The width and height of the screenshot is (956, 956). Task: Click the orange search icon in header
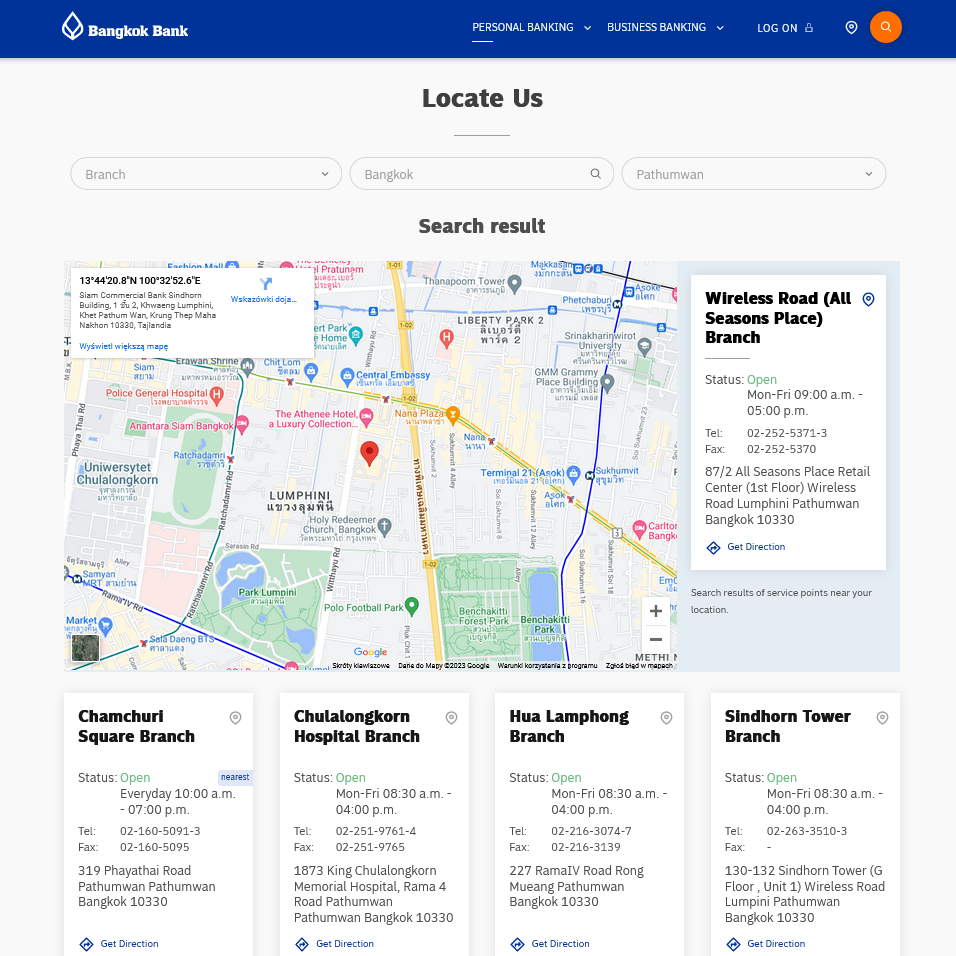[885, 27]
